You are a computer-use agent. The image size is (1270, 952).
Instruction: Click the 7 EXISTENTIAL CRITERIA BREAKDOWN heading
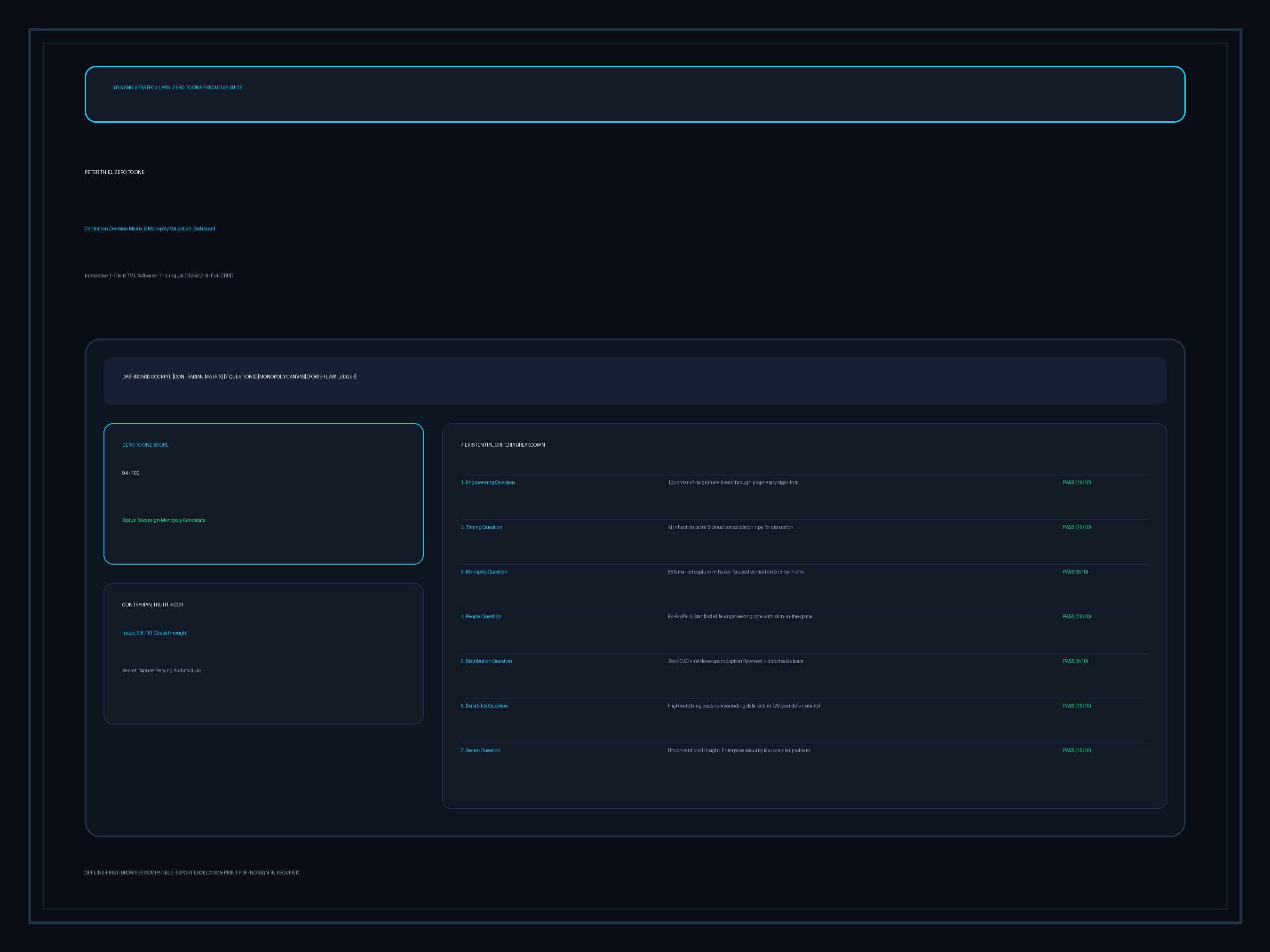coord(503,445)
